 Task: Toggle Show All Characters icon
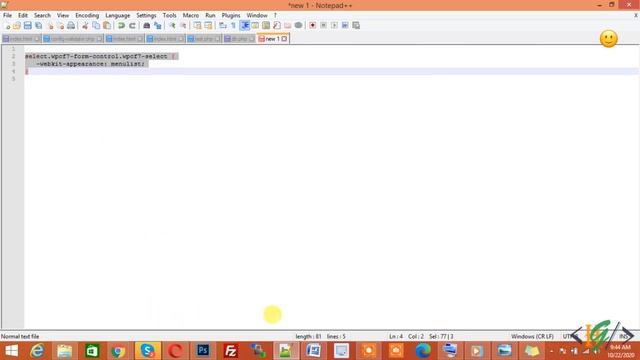pos(233,26)
